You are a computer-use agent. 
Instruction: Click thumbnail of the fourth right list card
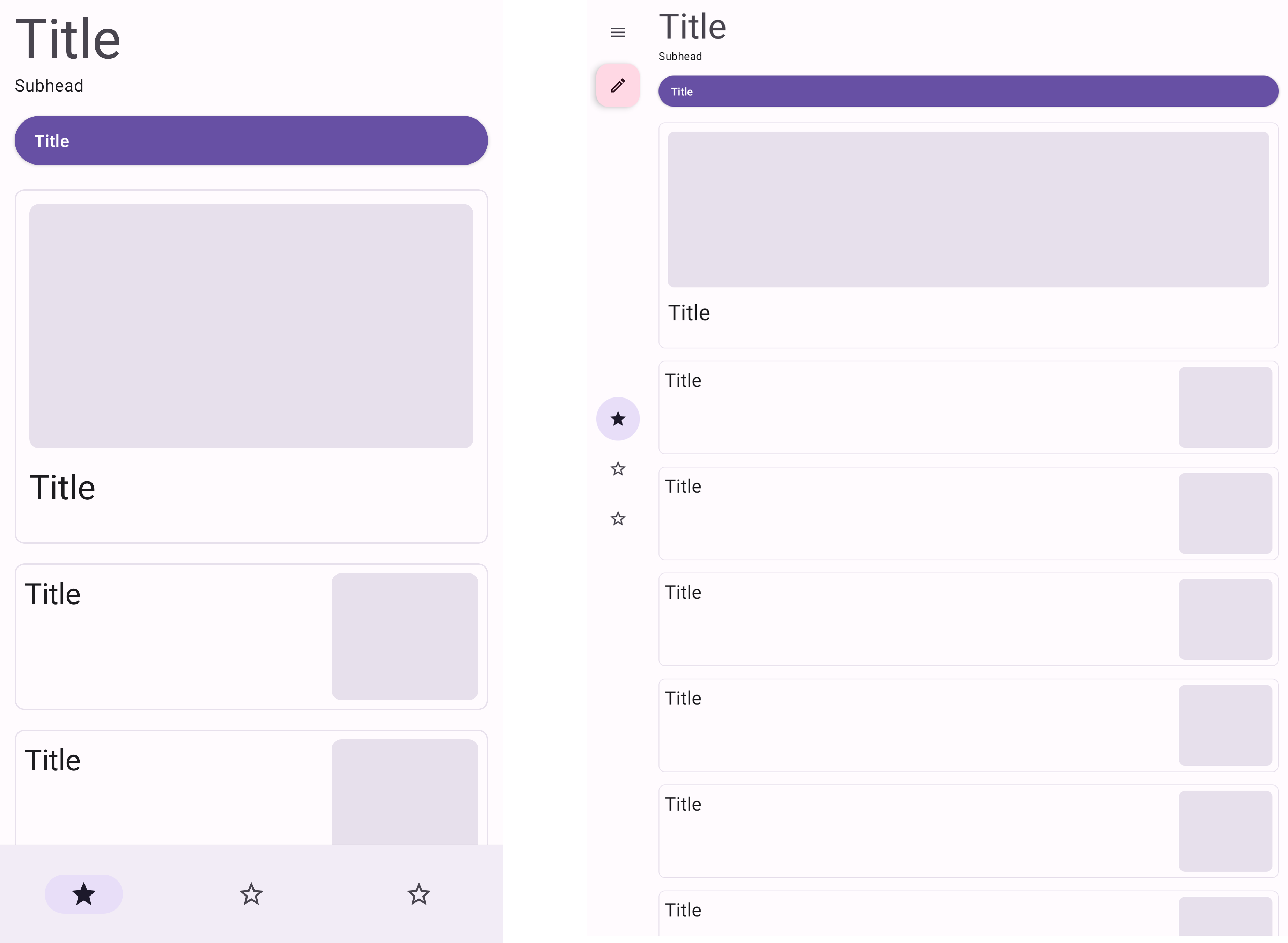(1225, 725)
